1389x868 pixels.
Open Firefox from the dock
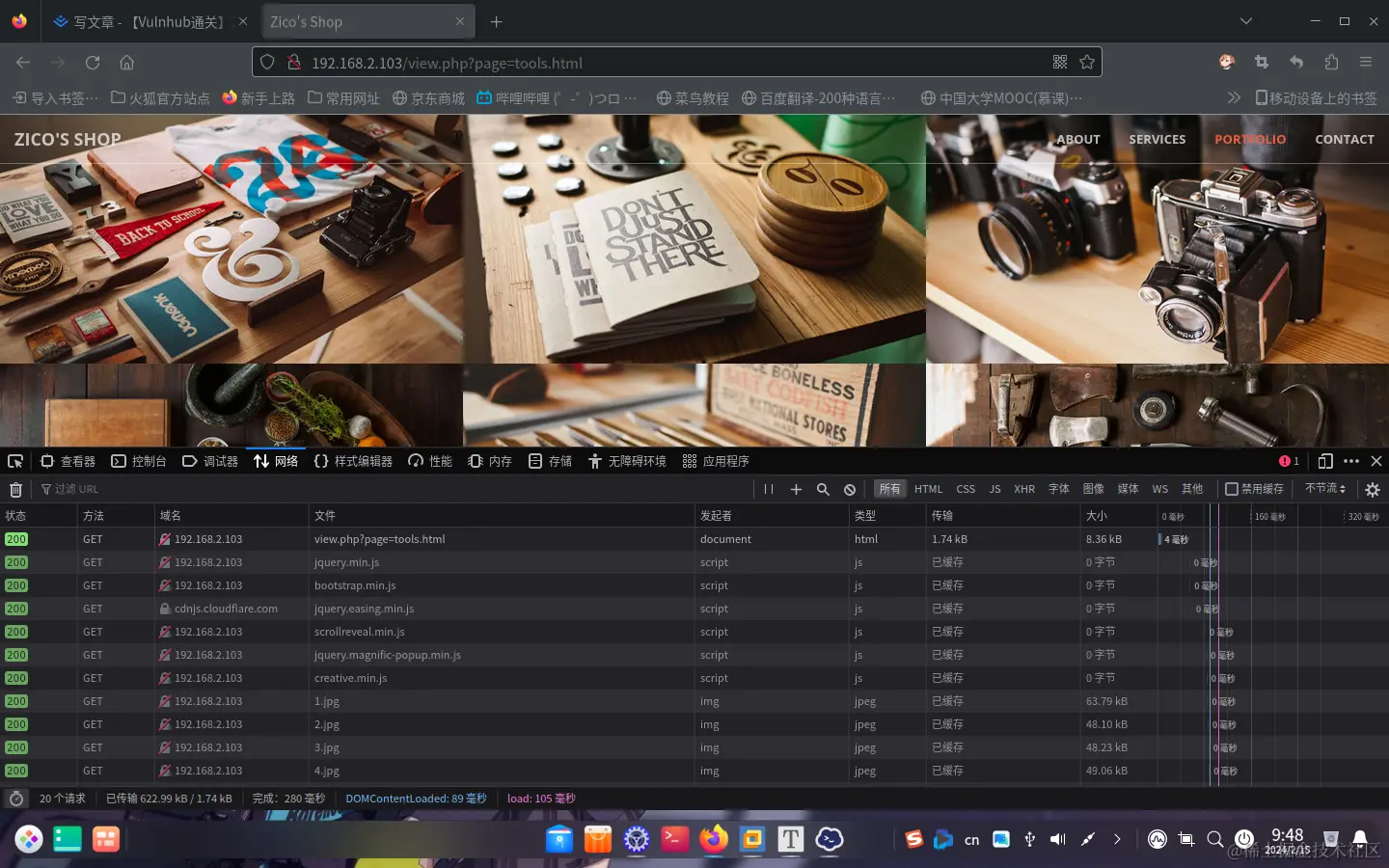click(714, 839)
